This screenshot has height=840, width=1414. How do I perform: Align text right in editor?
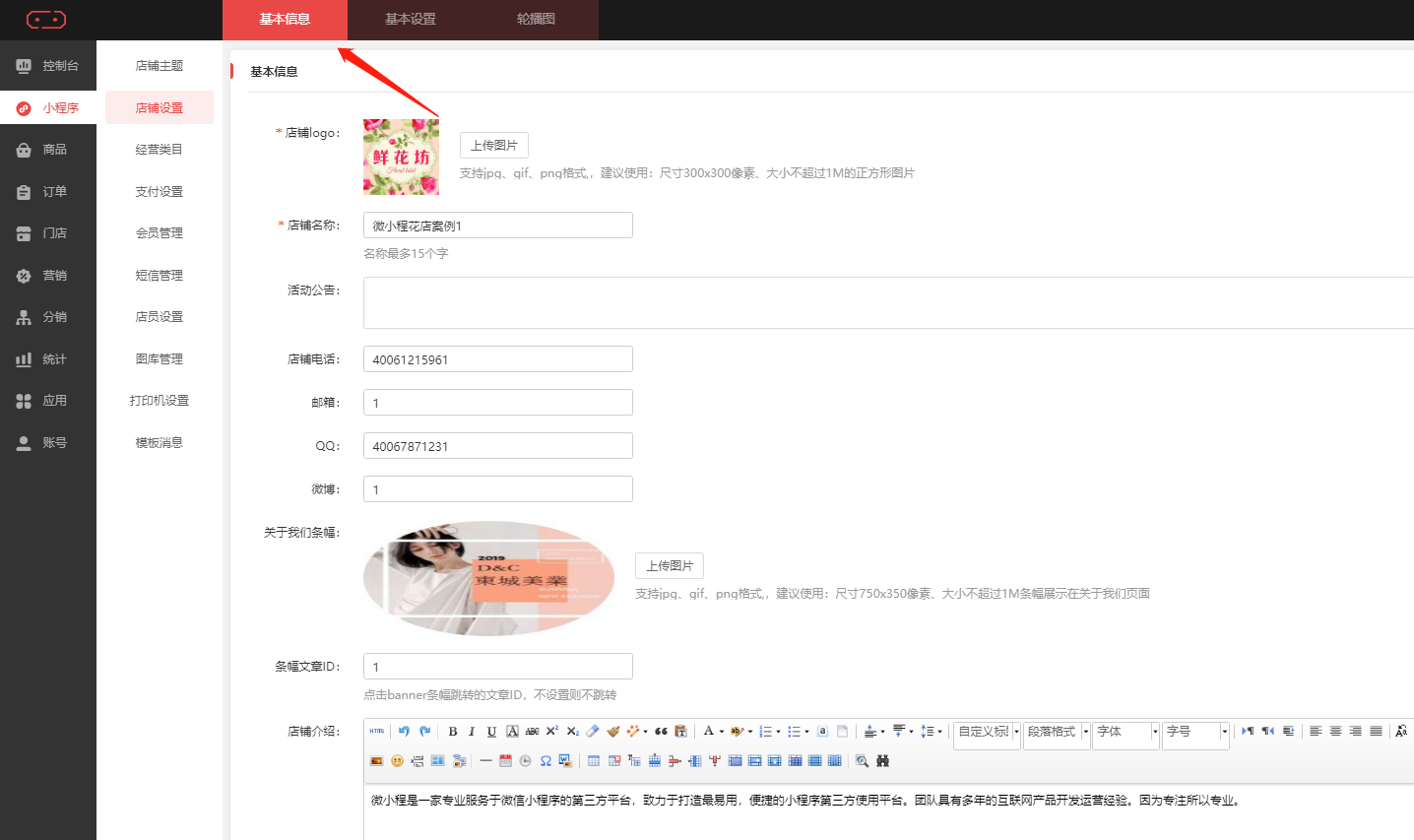[1356, 732]
